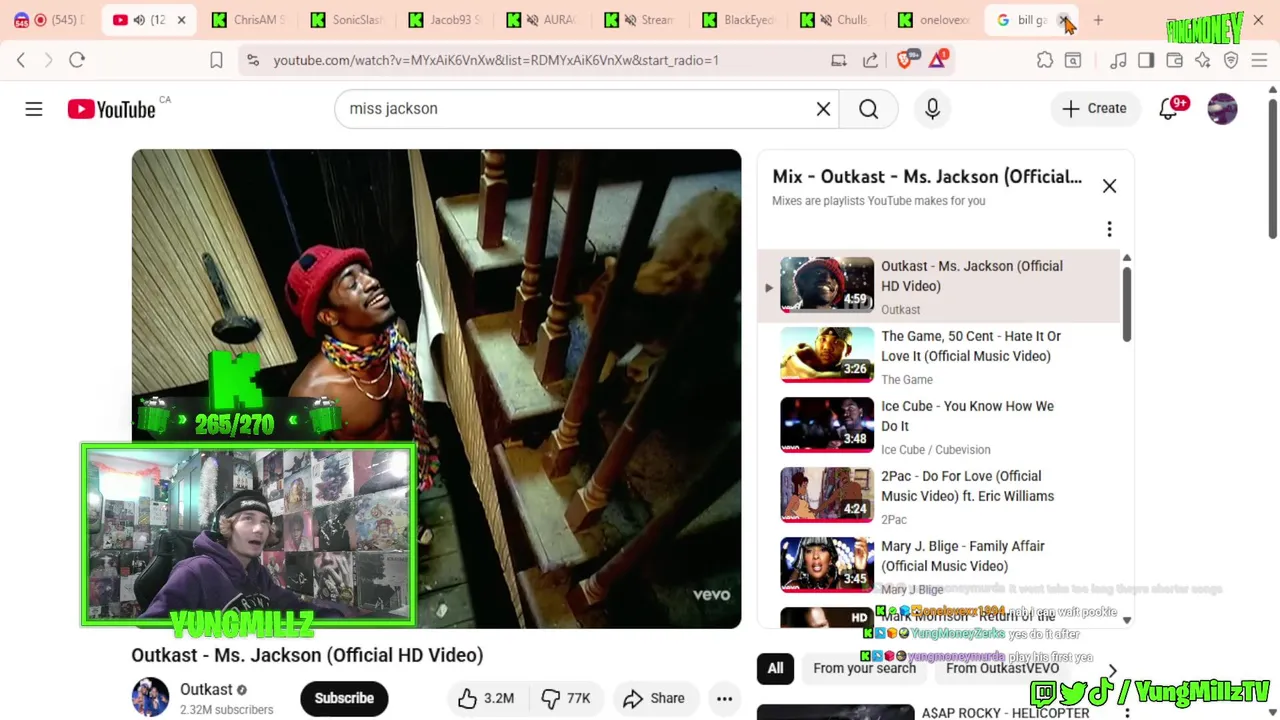Unmute the Stream tab
The image size is (1280, 720).
pyautogui.click(x=630, y=20)
